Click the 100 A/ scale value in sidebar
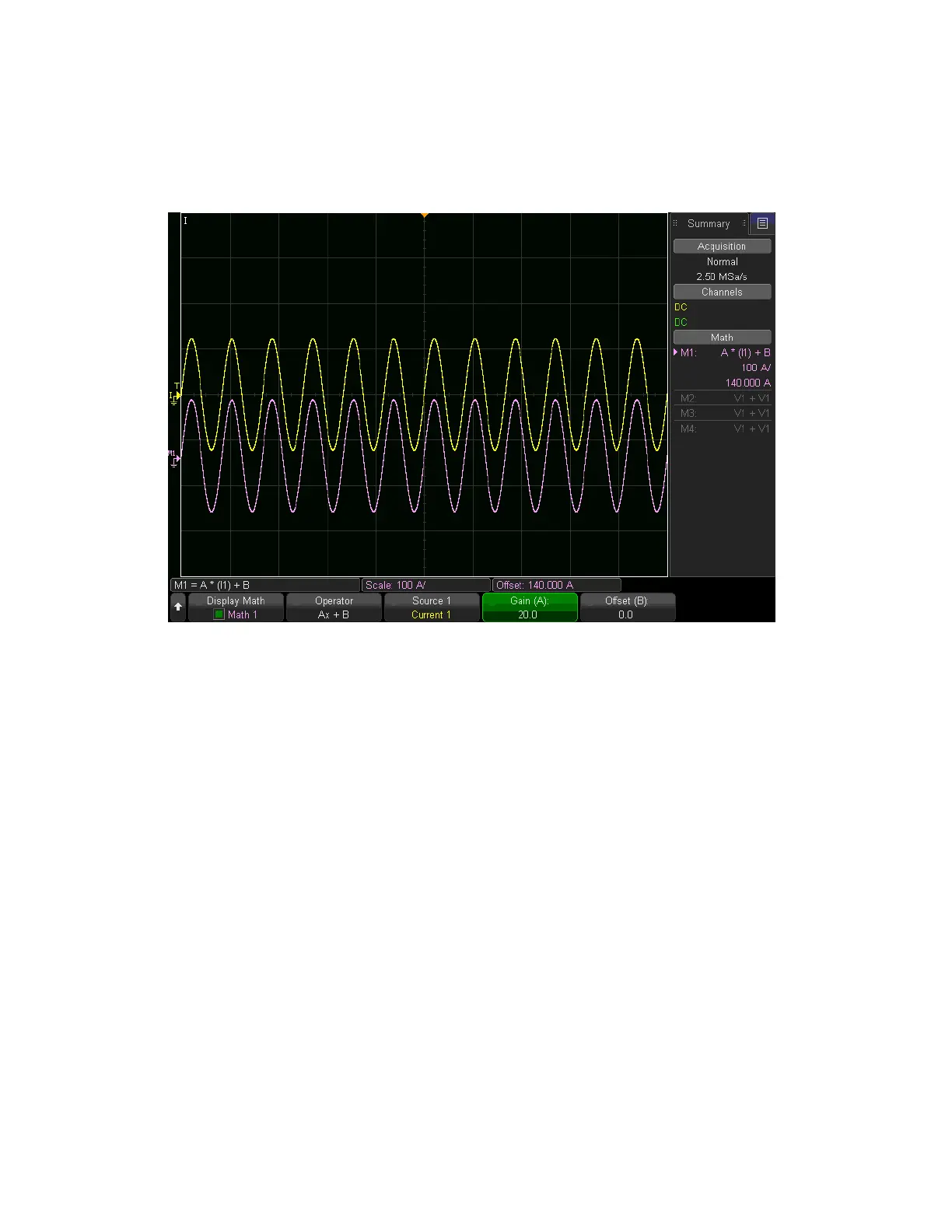Image resolution: width=952 pixels, height=1232 pixels. click(756, 367)
